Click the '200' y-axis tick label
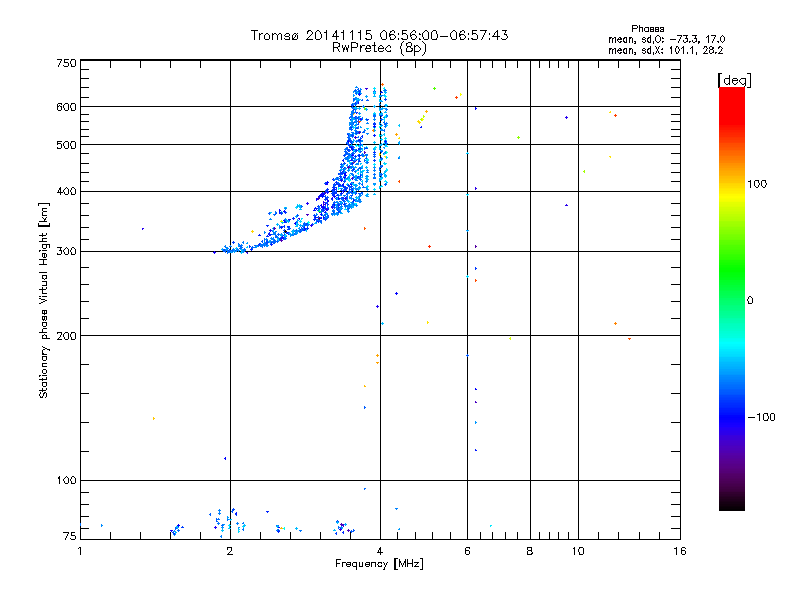The height and width of the screenshot is (600, 800). tap(66, 336)
